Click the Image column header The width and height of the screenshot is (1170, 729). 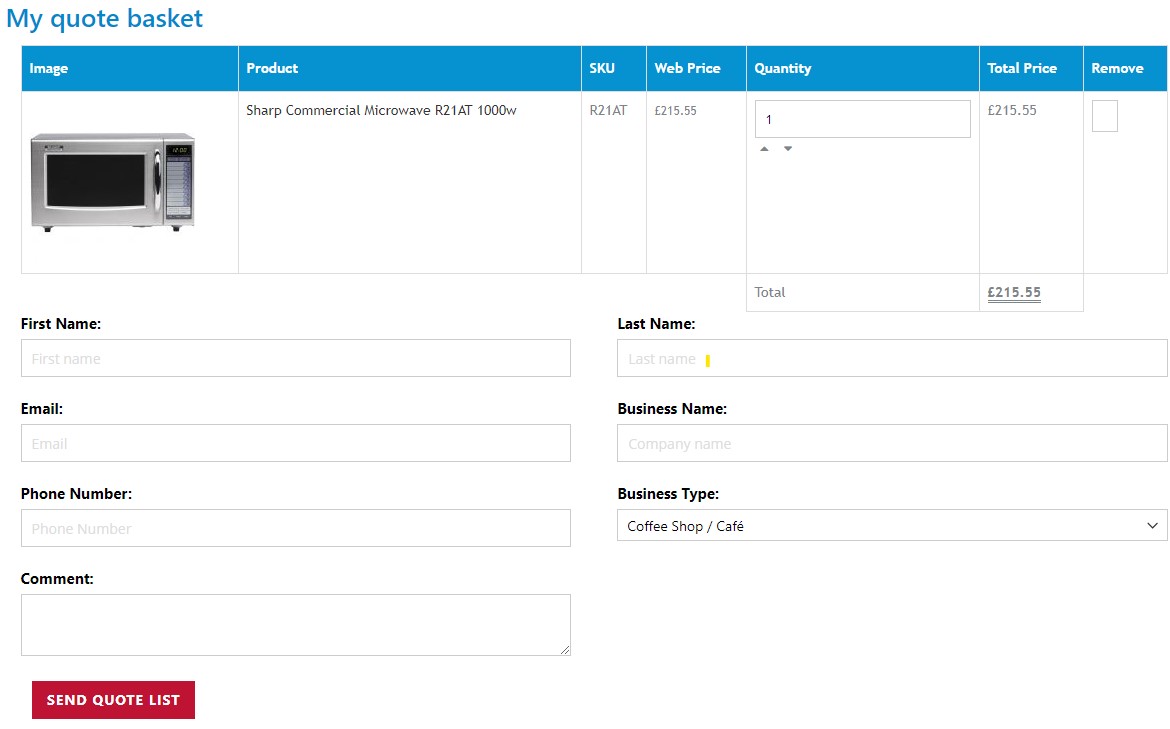tap(49, 68)
